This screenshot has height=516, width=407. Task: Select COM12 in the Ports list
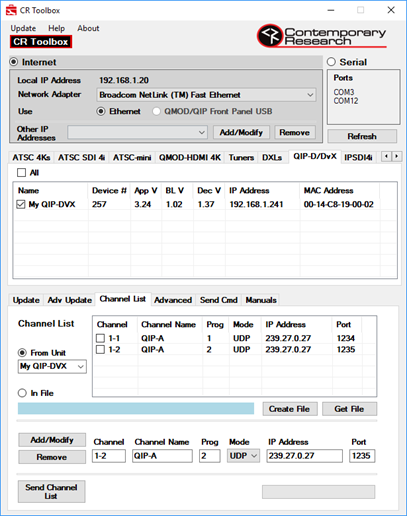tap(346, 101)
